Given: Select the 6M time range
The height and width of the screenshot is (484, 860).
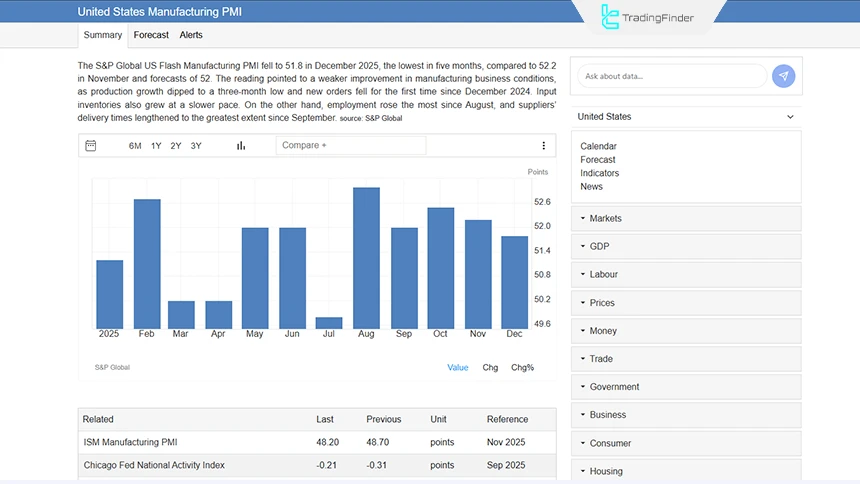Looking at the screenshot, I should tap(135, 146).
